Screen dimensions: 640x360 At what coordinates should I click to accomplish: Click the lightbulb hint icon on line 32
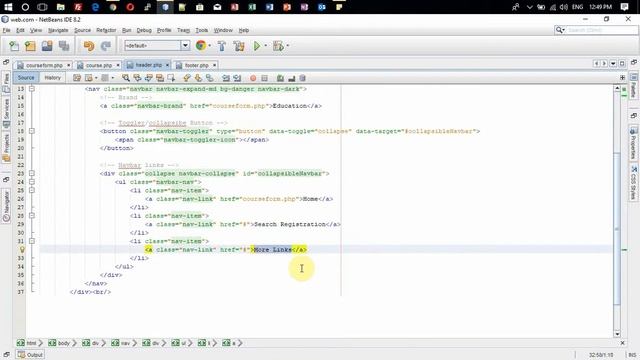coord(22,249)
